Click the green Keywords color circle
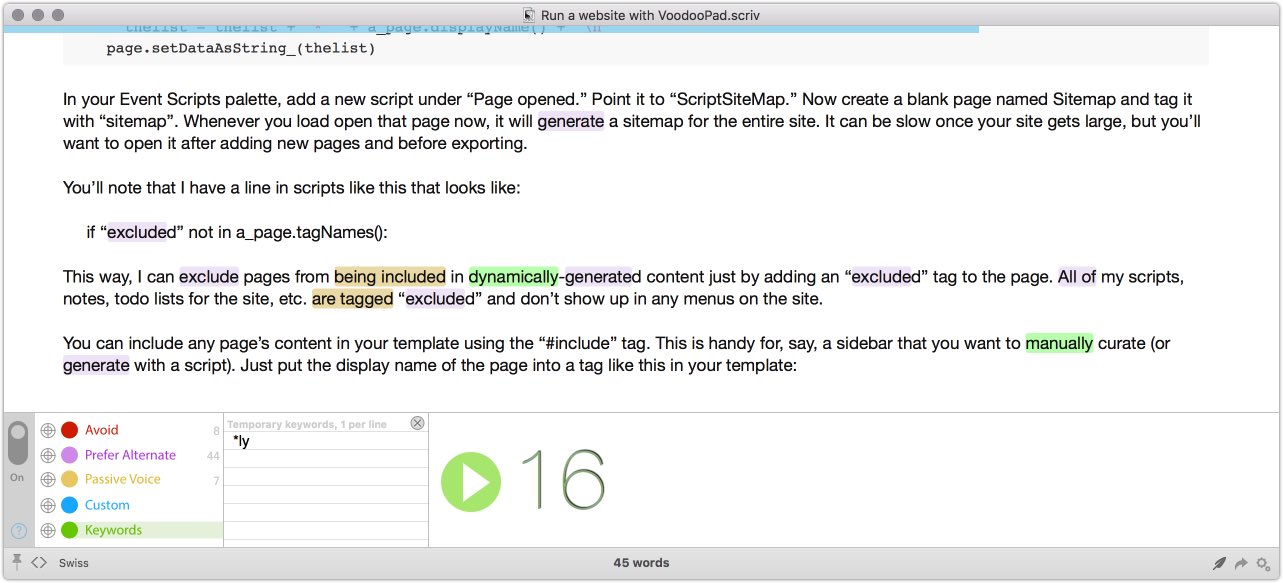 [x=69, y=530]
